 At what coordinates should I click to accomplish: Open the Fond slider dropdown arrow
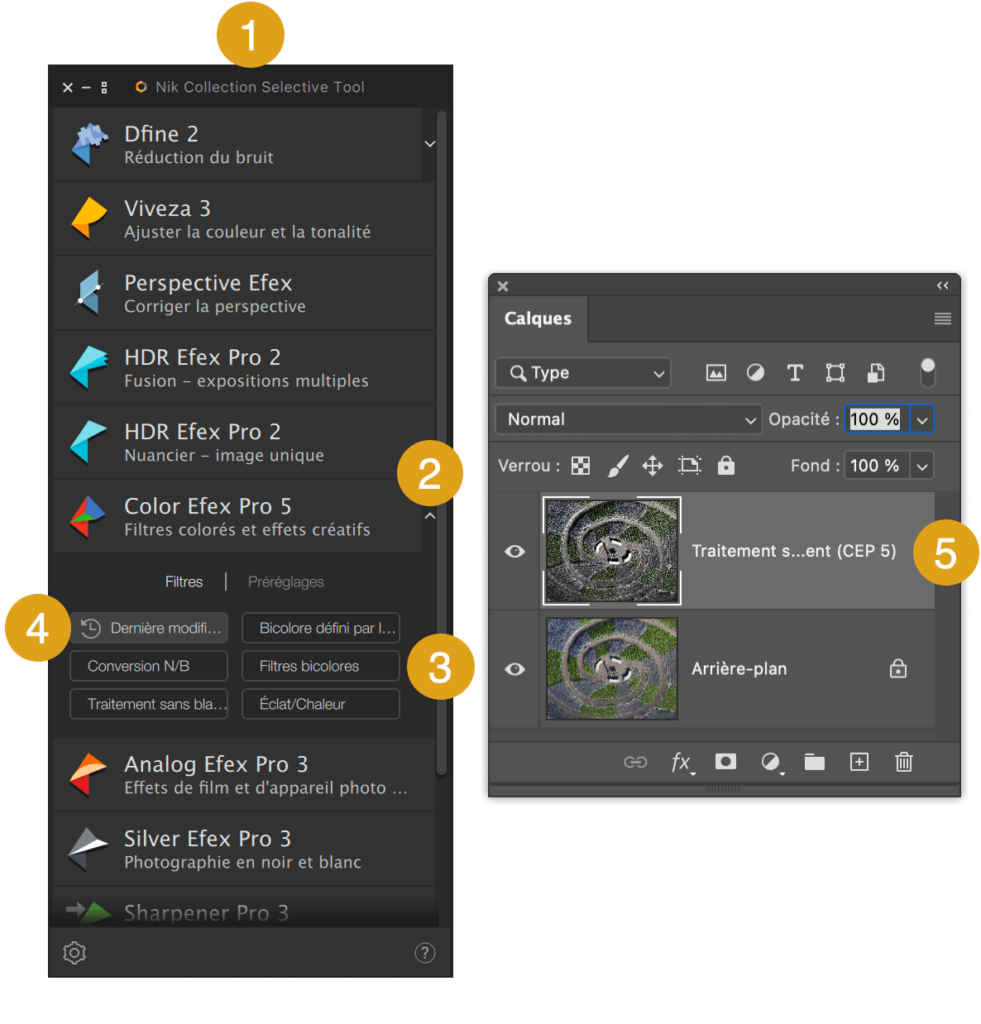point(922,466)
